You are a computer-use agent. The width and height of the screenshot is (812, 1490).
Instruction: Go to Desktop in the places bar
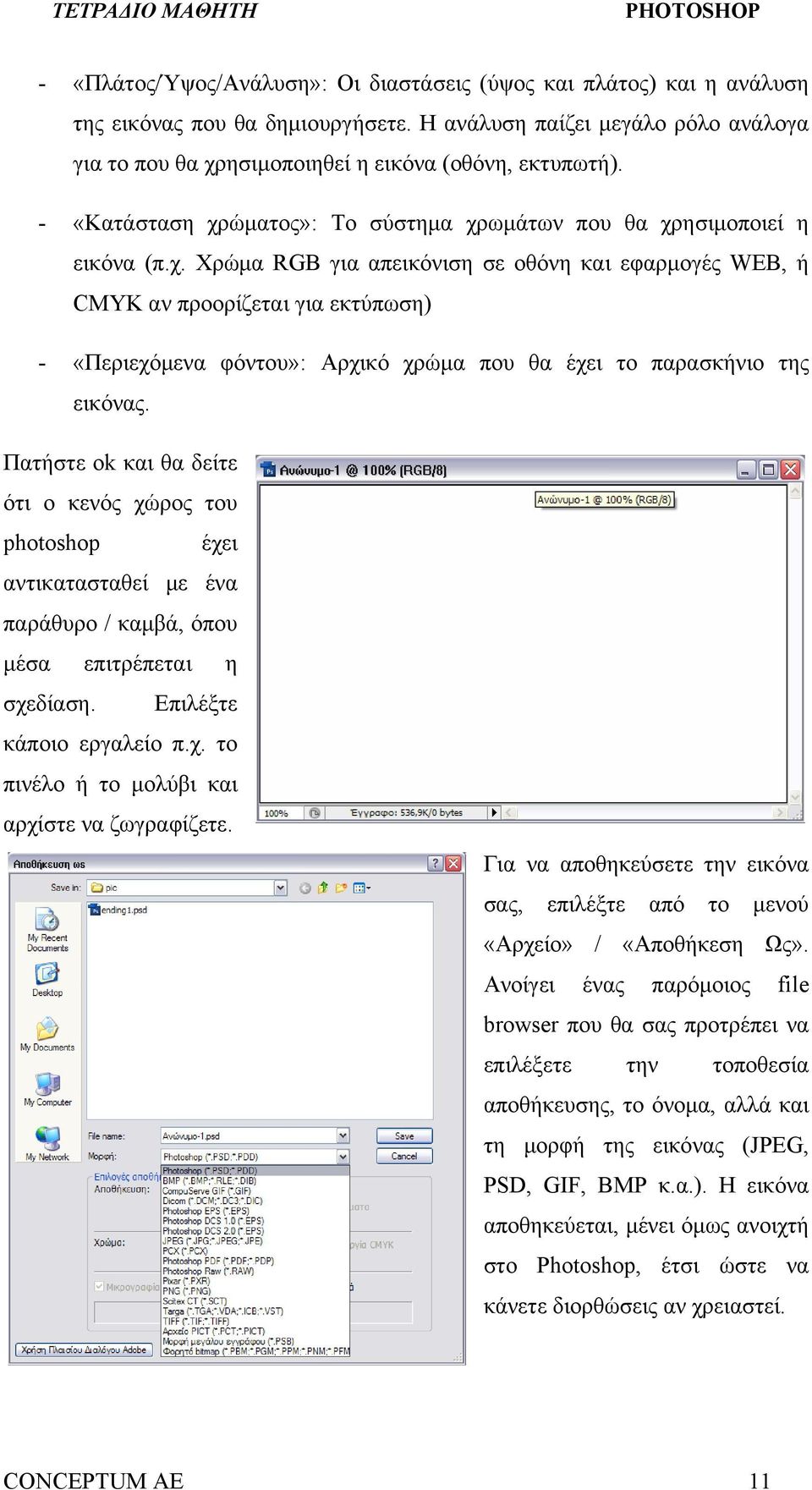click(x=47, y=980)
